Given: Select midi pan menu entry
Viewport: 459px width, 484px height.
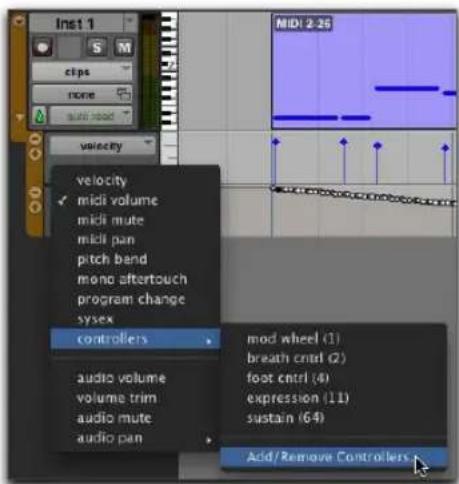Looking at the screenshot, I should [135, 240].
